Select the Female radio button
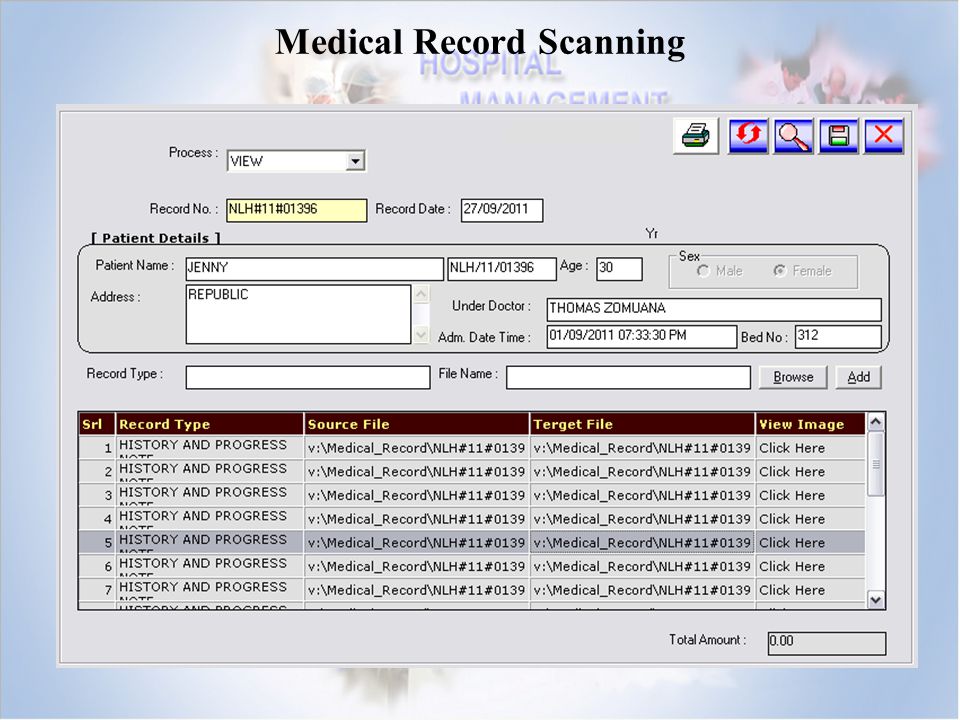The width and height of the screenshot is (960, 720). [779, 271]
